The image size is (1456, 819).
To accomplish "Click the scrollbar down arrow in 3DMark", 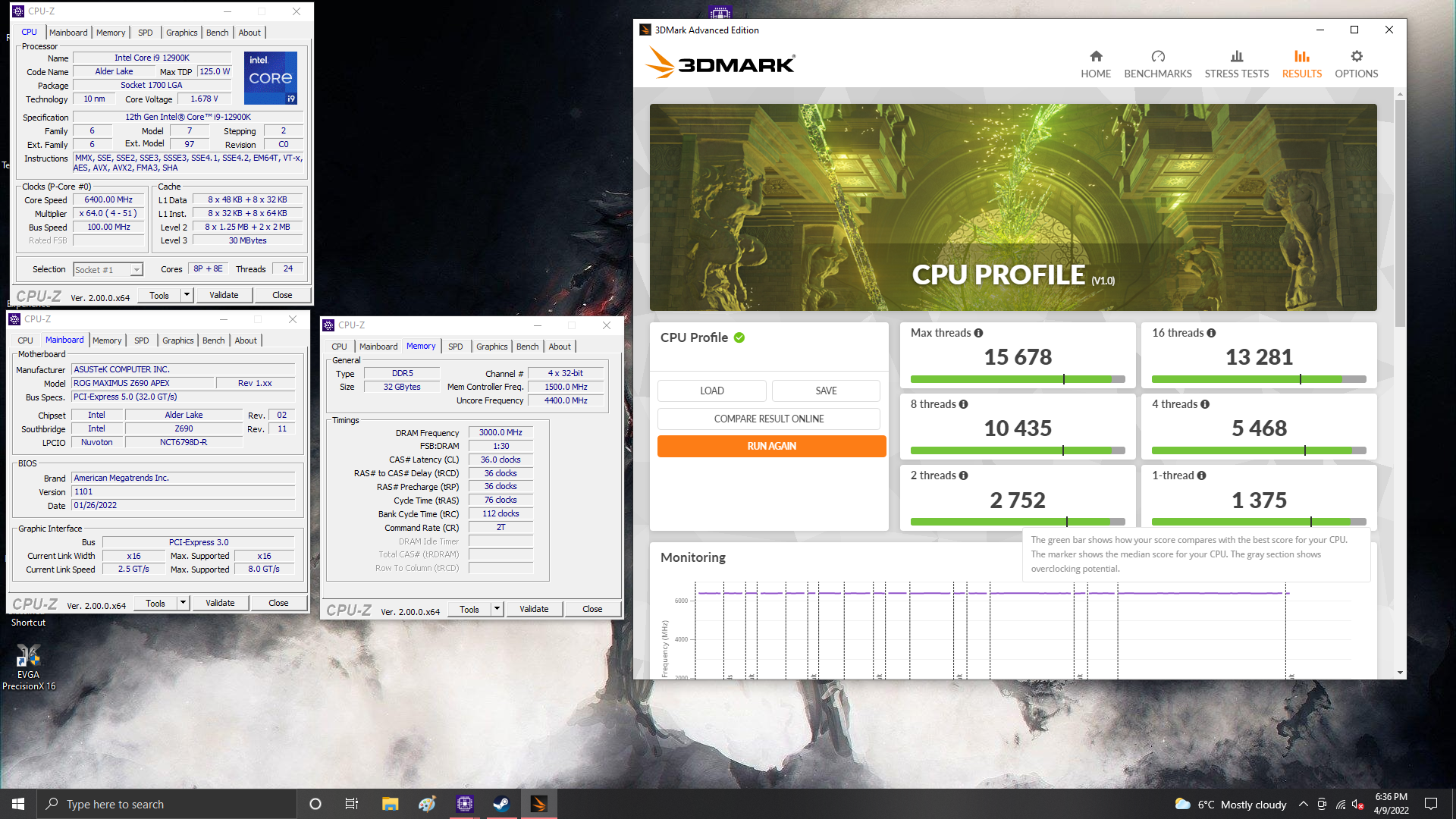I will pyautogui.click(x=1400, y=673).
